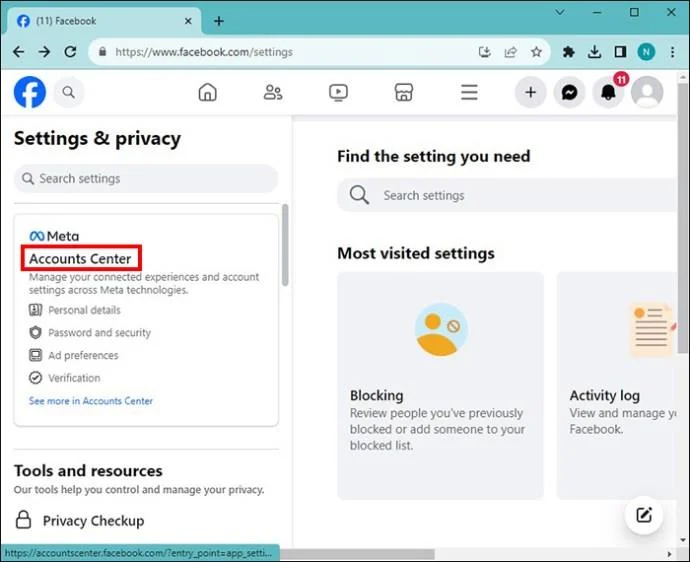690x562 pixels.
Task: Go to the Home feed icon
Action: pos(207,92)
